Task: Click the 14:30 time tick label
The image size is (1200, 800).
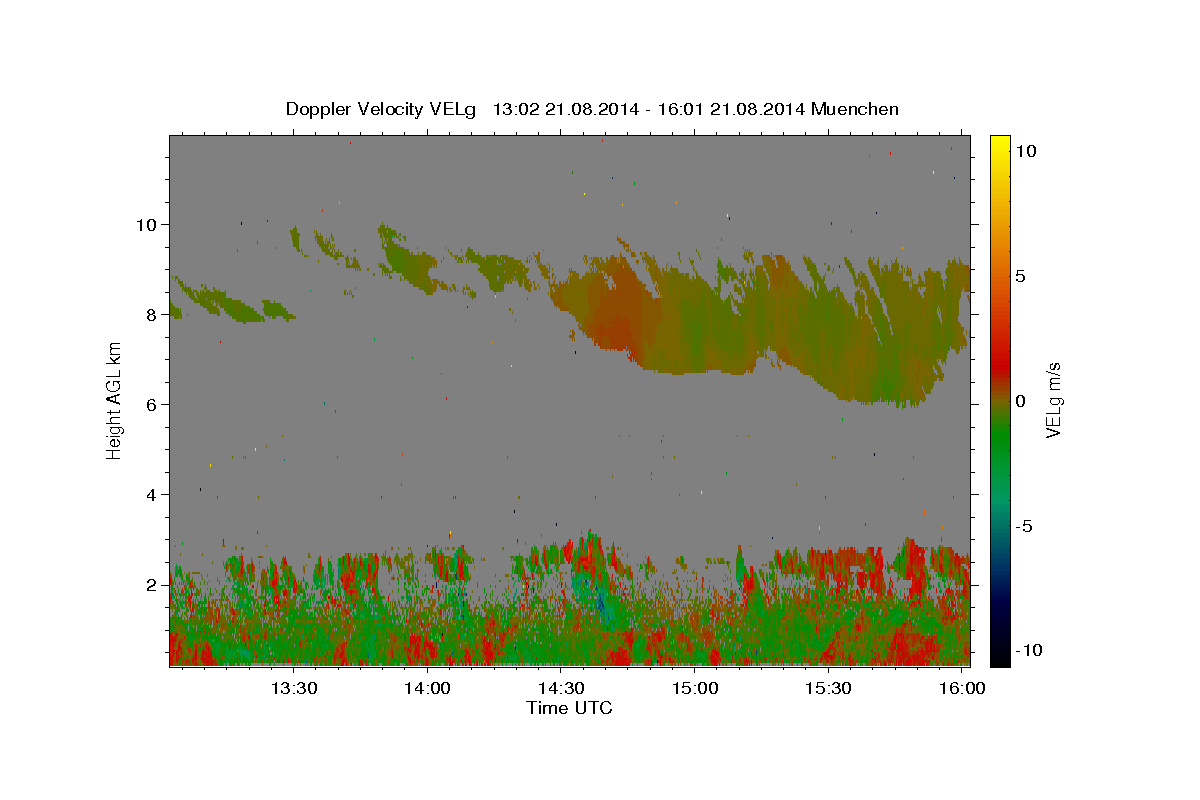Action: pyautogui.click(x=561, y=688)
